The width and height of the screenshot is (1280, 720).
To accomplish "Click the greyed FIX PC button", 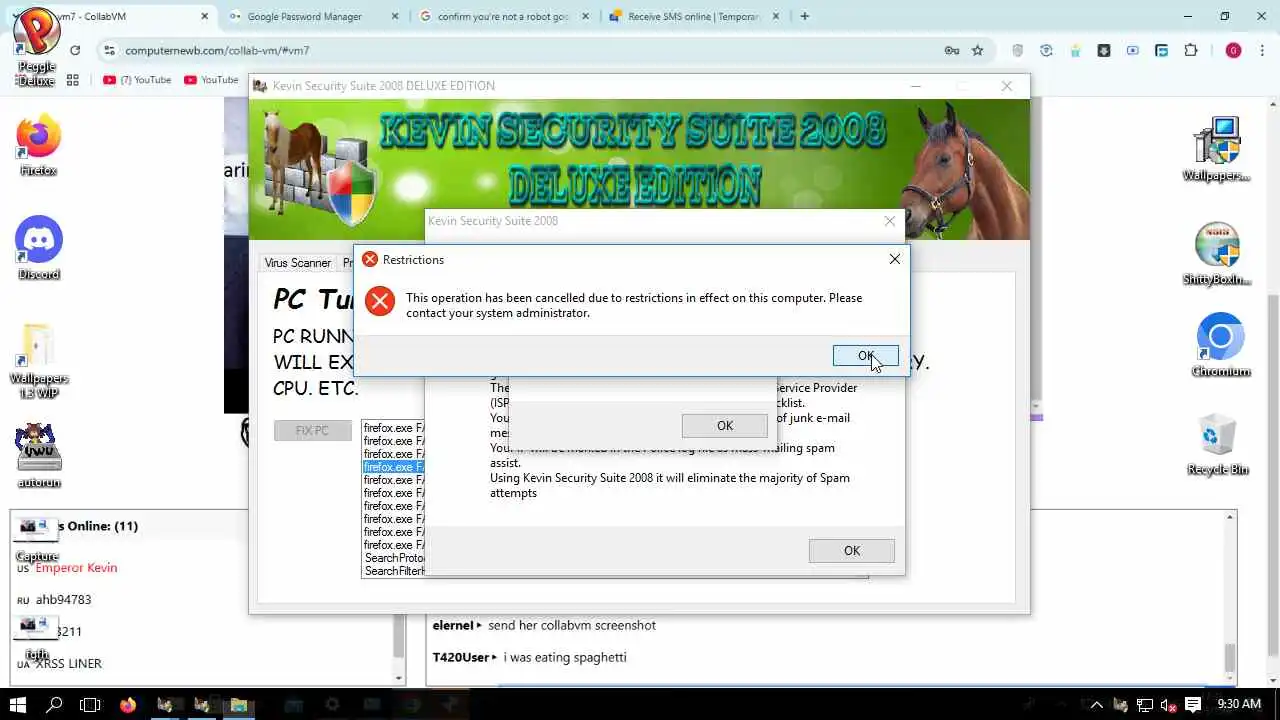I will [312, 431].
